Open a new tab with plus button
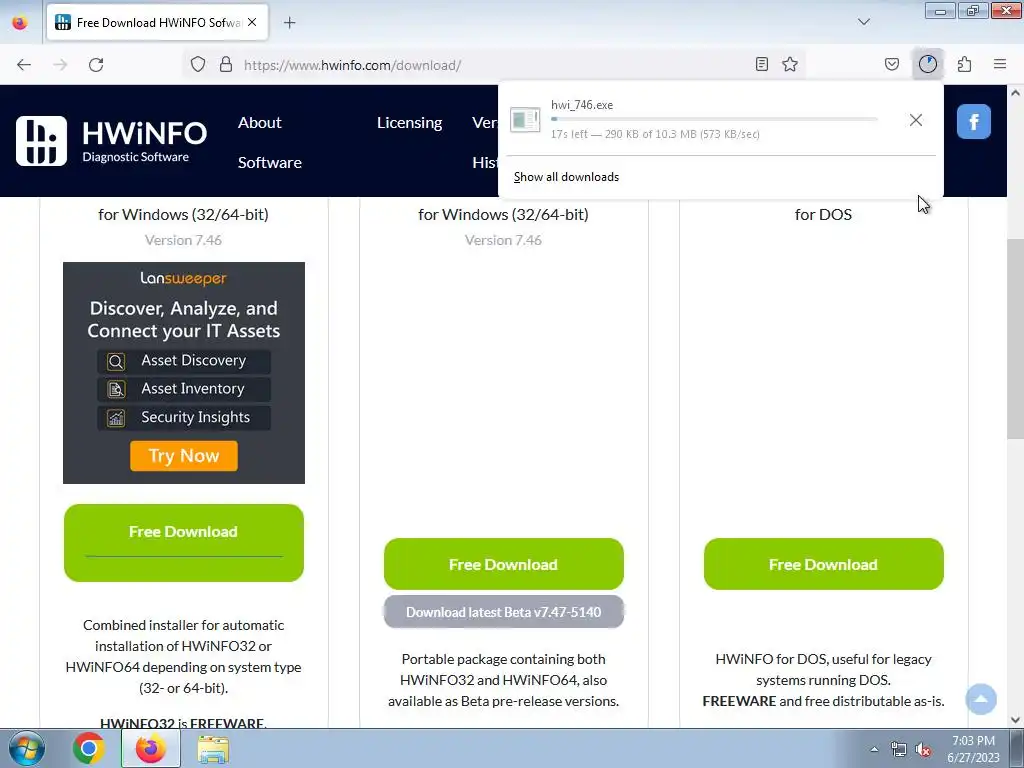 tap(289, 23)
